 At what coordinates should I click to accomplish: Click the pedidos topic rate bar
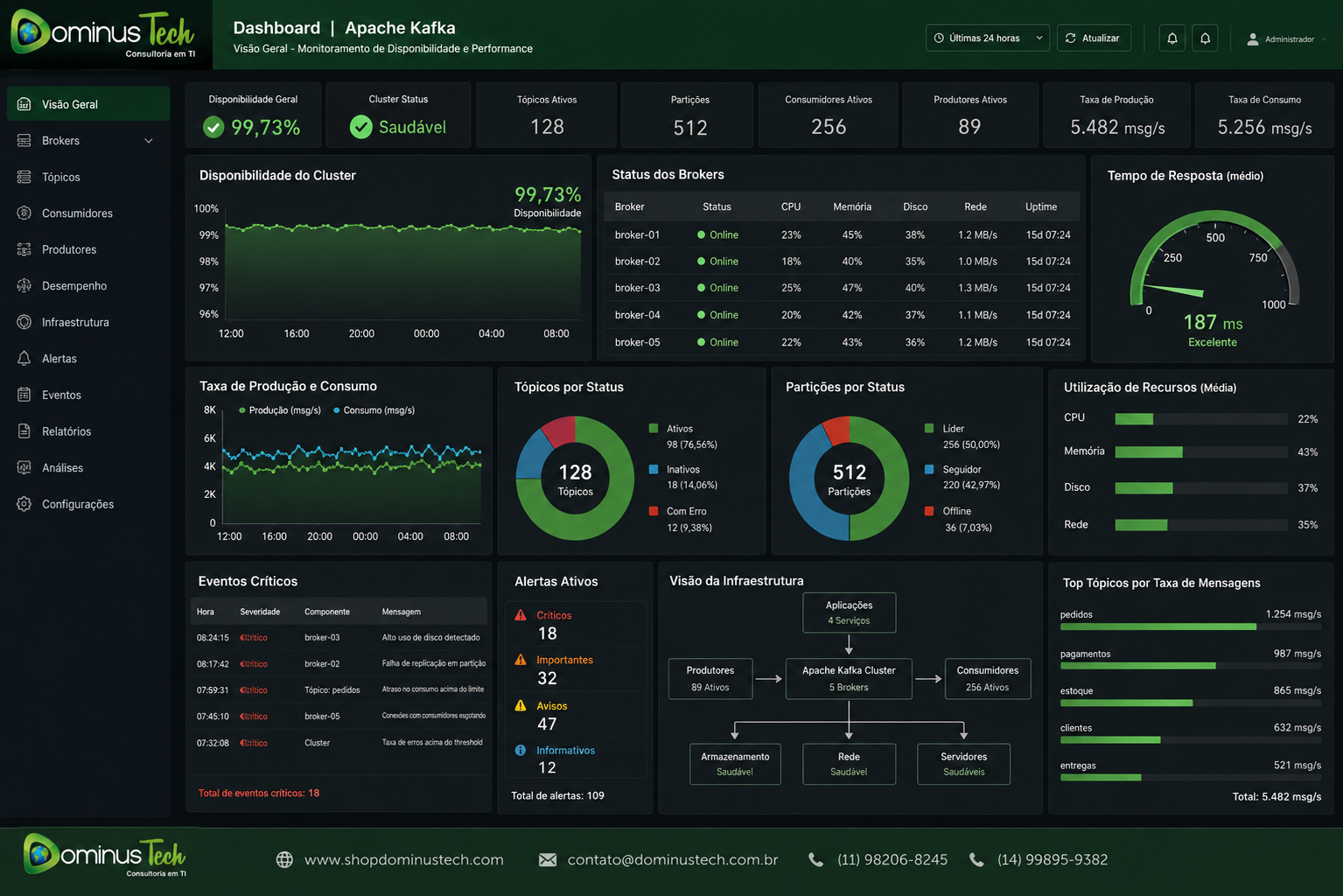[1191, 626]
